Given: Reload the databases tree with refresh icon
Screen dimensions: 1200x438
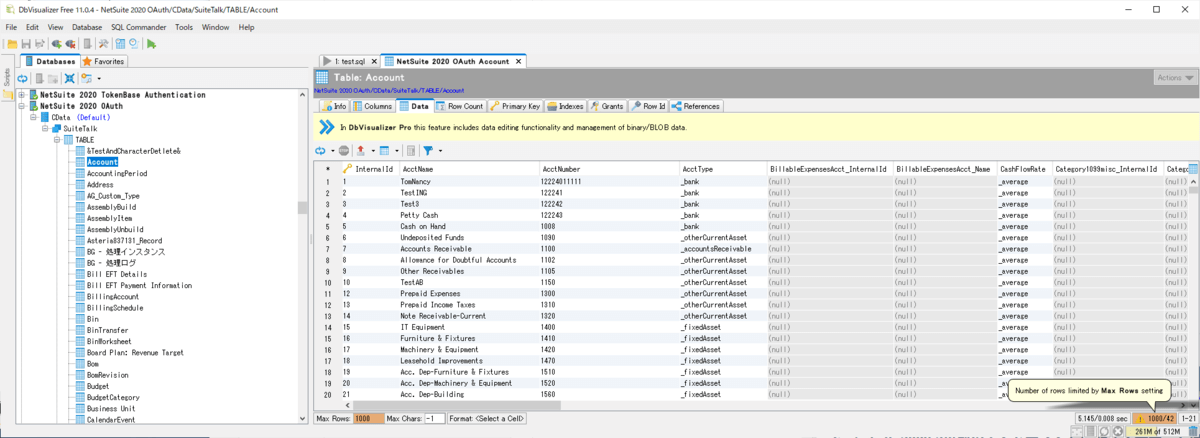Looking at the screenshot, I should (x=22, y=78).
